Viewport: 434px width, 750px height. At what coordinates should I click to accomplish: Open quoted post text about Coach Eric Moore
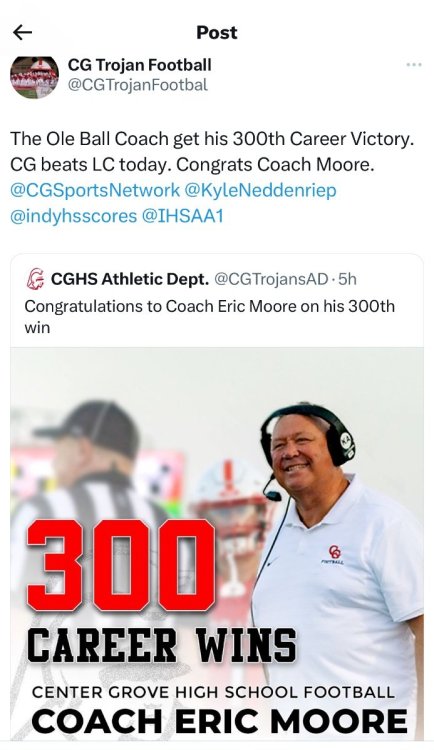pyautogui.click(x=210, y=317)
